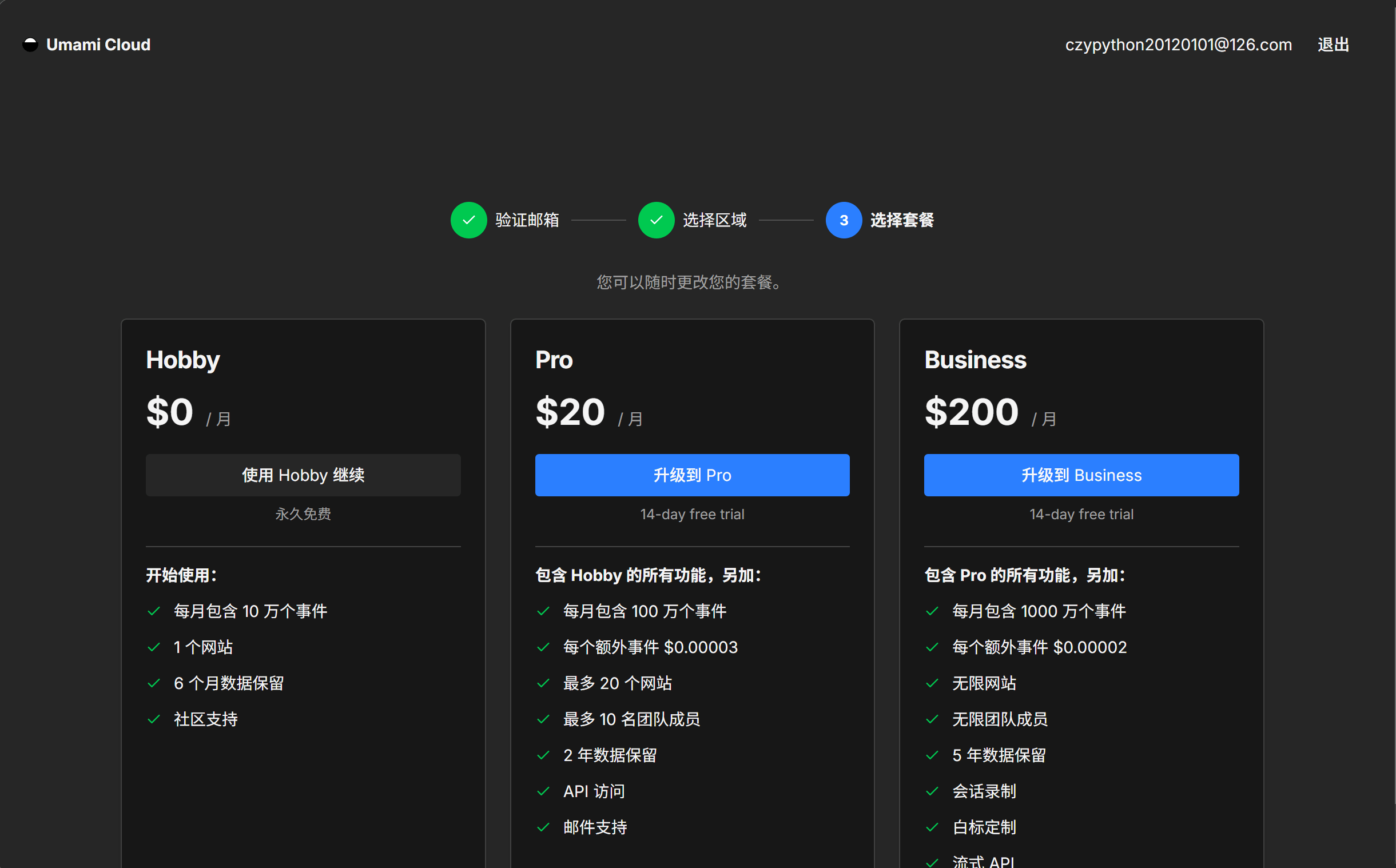This screenshot has width=1396, height=868.
Task: Click checkmark beside 6 个月数据保留
Action: click(x=154, y=683)
